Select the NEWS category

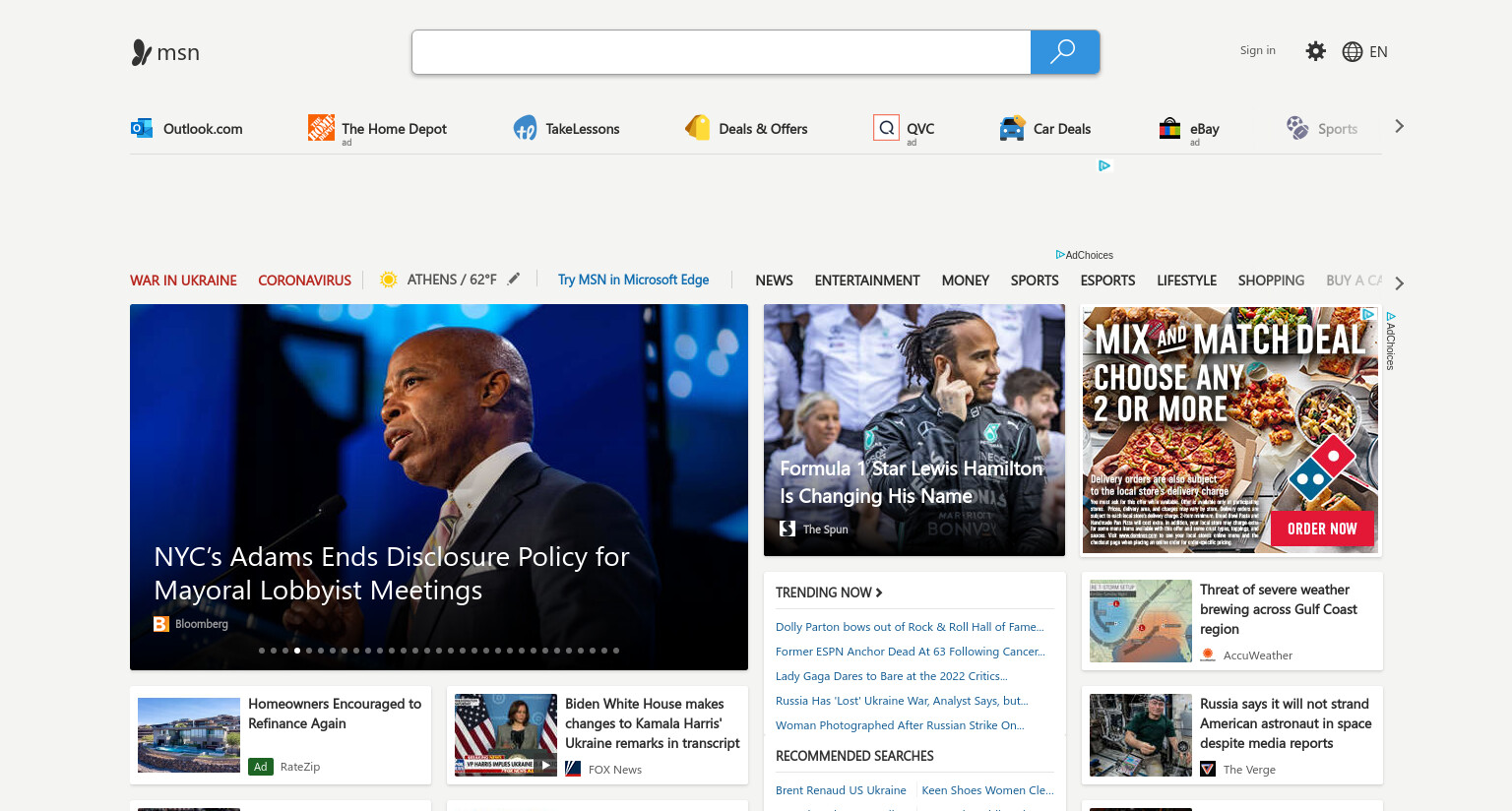[774, 281]
